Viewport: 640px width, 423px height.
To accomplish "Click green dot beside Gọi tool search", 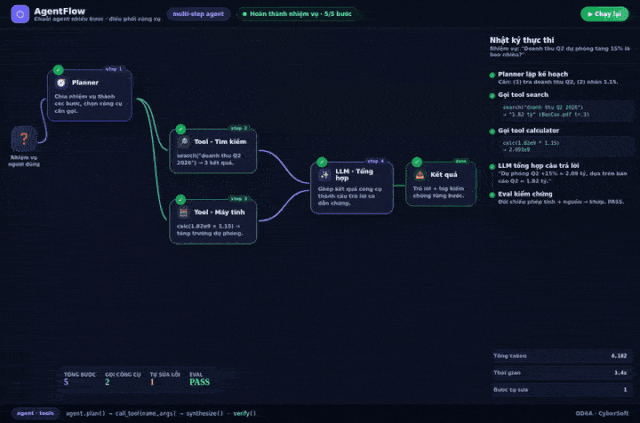I will click(x=492, y=96).
